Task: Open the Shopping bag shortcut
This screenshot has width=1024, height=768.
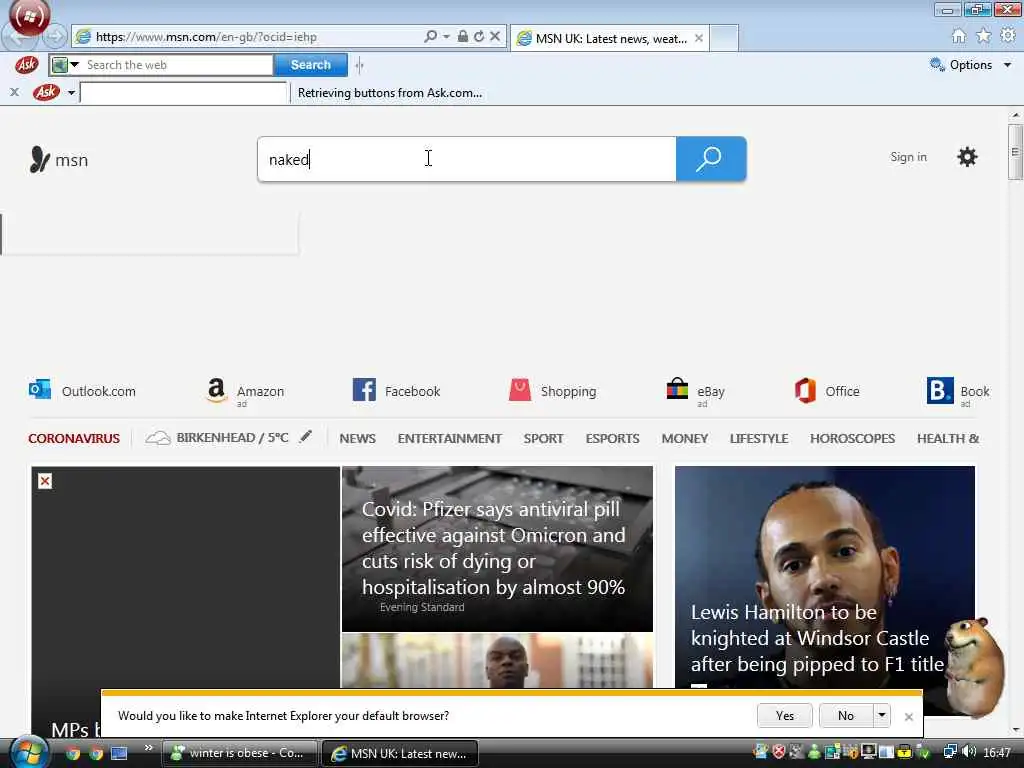Action: click(x=552, y=391)
